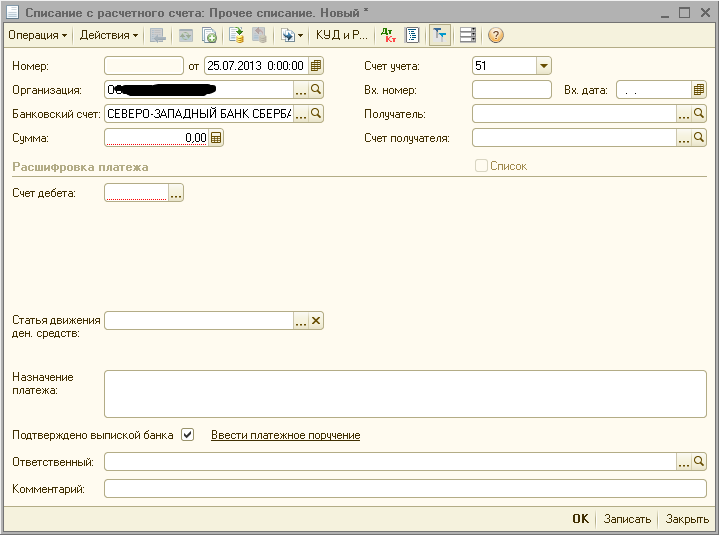Uncheck Подтверждено выпиской банка checkbox
Image resolution: width=719 pixels, height=535 pixels.
(187, 435)
